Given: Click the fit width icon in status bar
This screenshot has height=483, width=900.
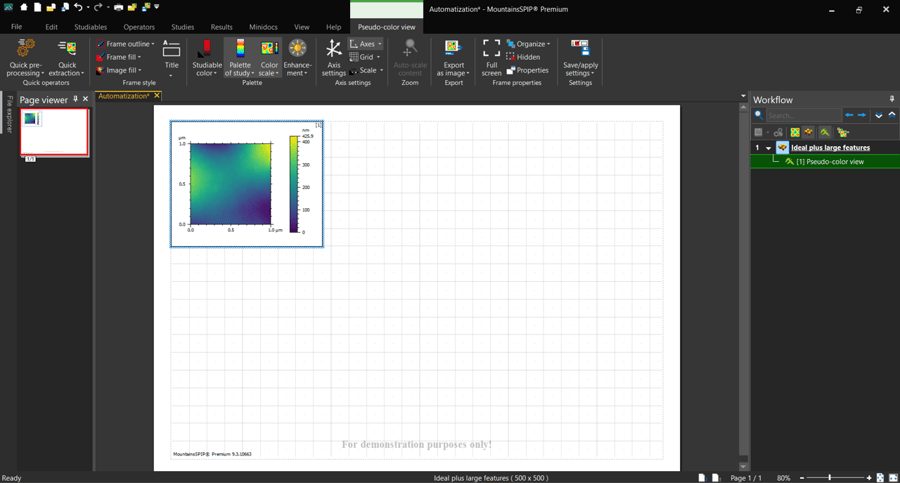Looking at the screenshot, I should (893, 478).
